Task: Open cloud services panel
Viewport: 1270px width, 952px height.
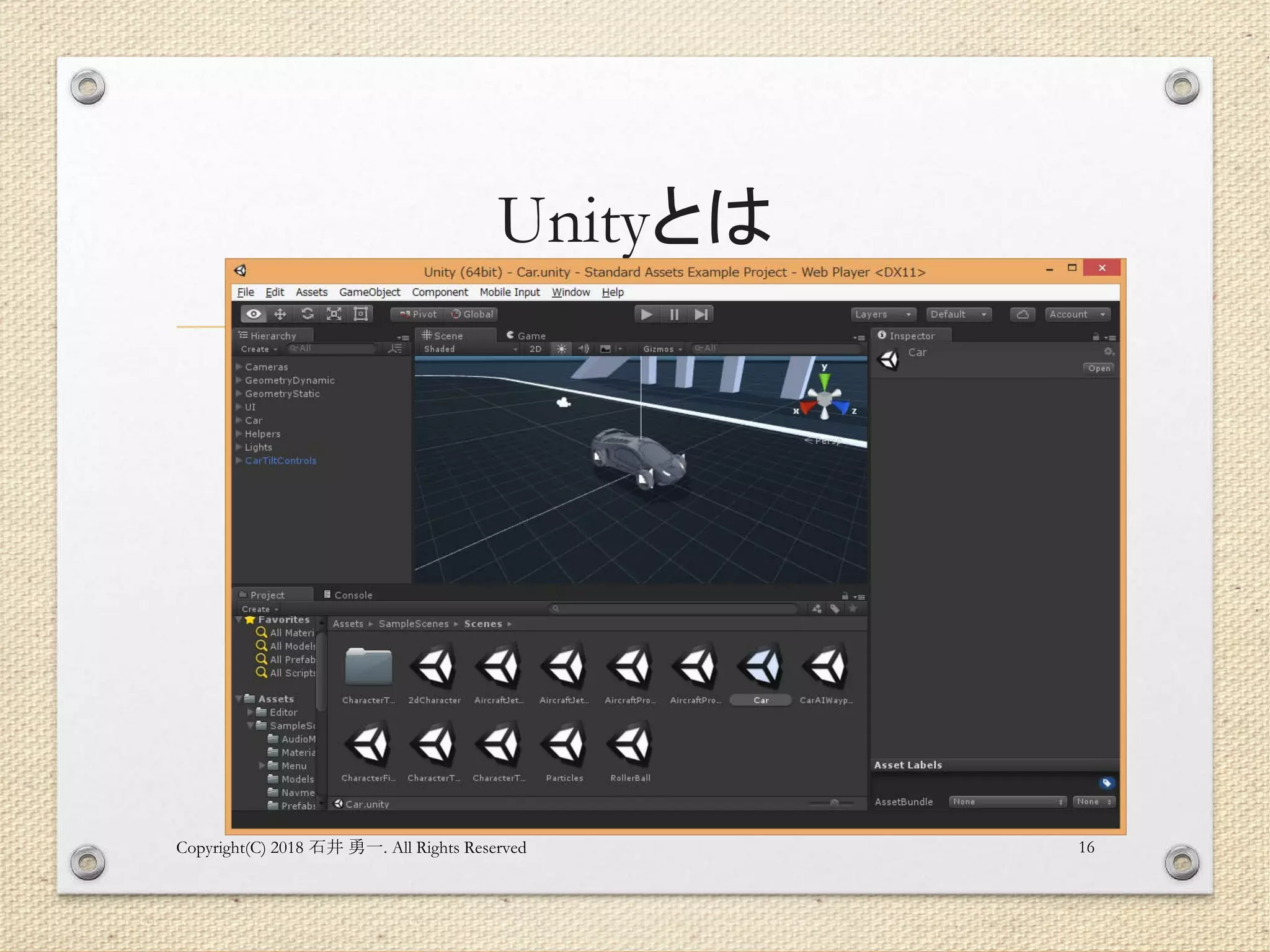Action: [x=1023, y=314]
